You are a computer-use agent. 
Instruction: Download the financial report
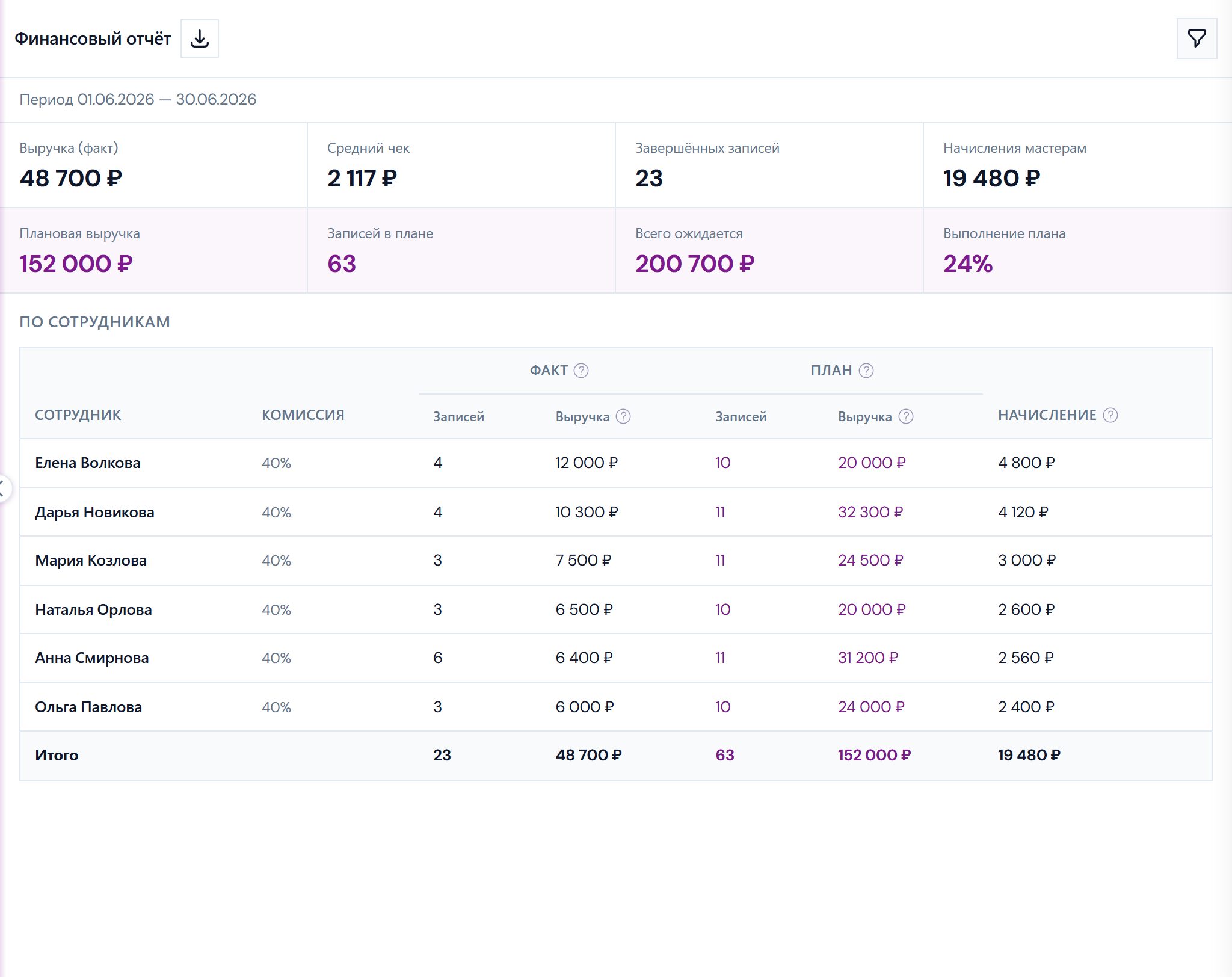(200, 39)
